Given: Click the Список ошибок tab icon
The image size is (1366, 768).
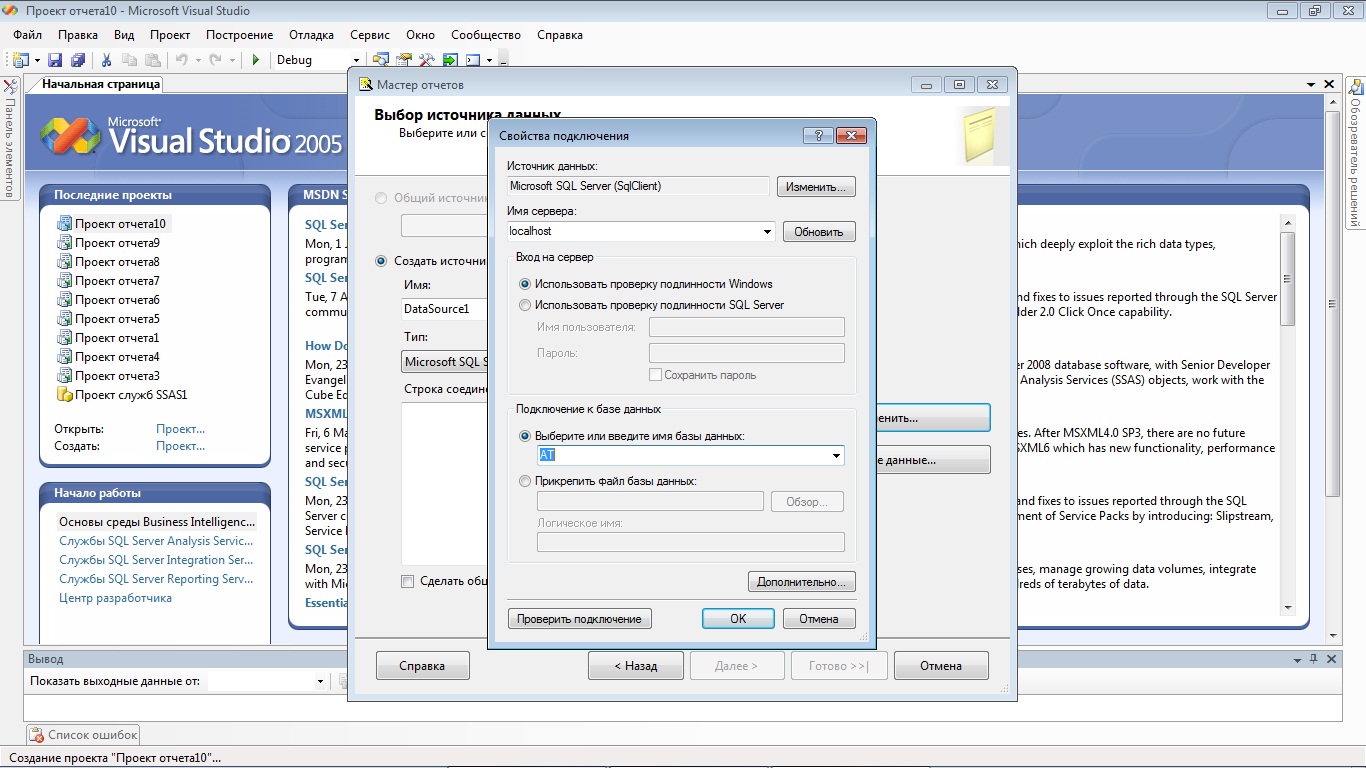Looking at the screenshot, I should (x=37, y=735).
